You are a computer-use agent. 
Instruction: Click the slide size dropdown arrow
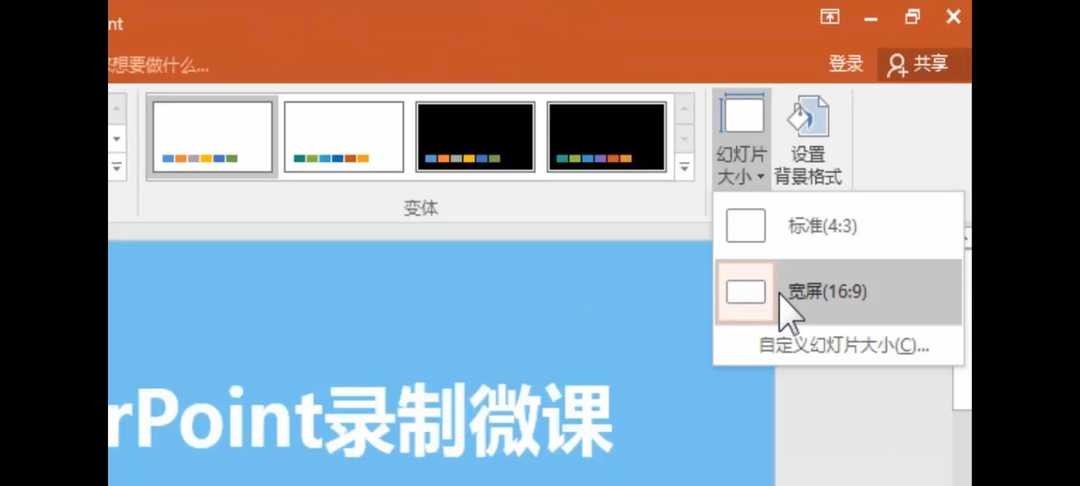click(760, 177)
